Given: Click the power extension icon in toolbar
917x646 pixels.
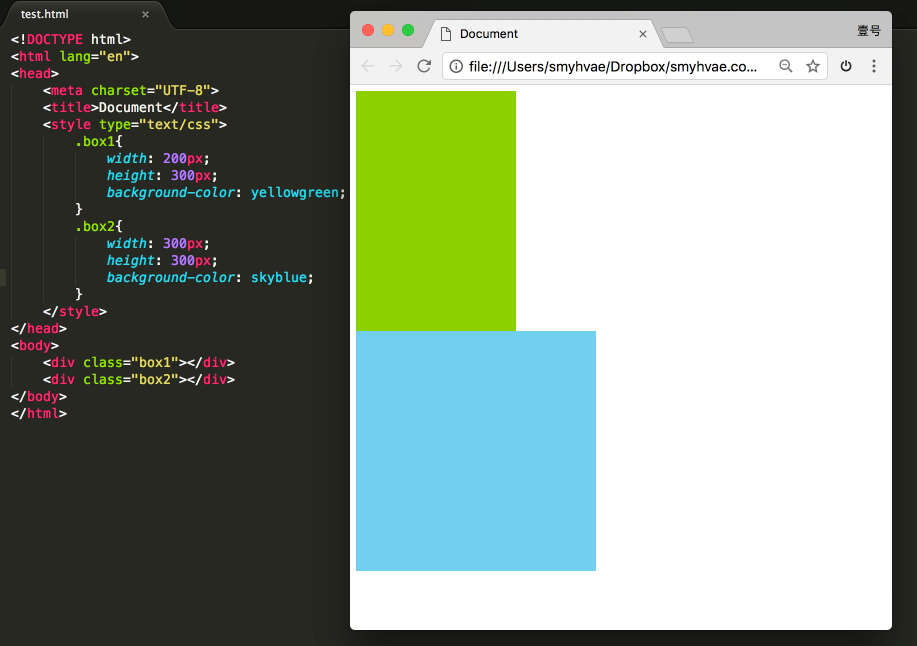Looking at the screenshot, I should 846,66.
